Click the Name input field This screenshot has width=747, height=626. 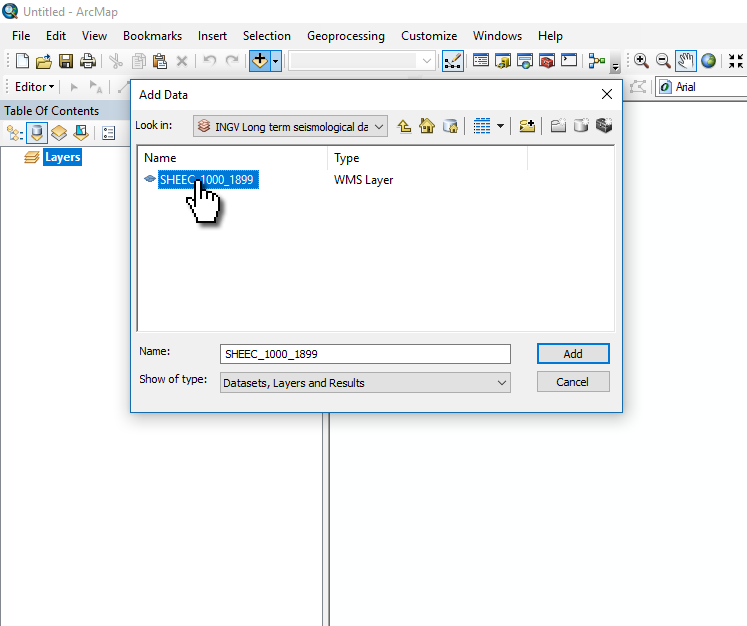click(365, 354)
